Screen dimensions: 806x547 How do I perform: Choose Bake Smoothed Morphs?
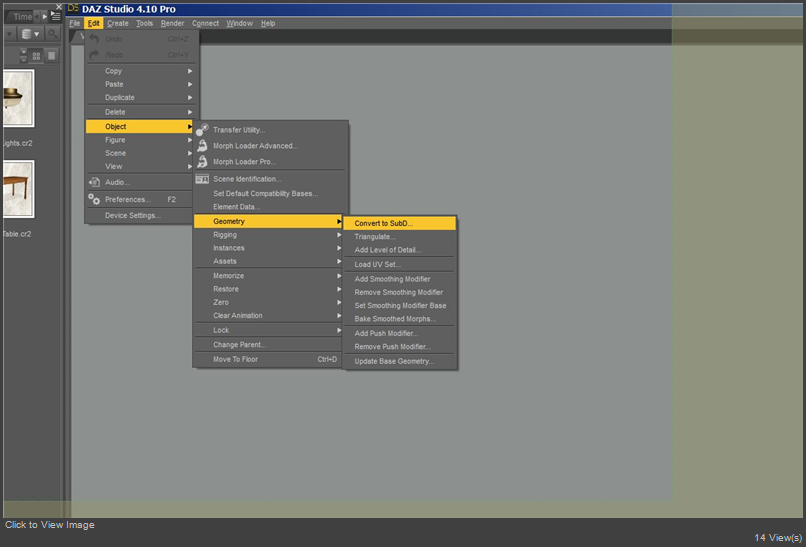pos(399,319)
